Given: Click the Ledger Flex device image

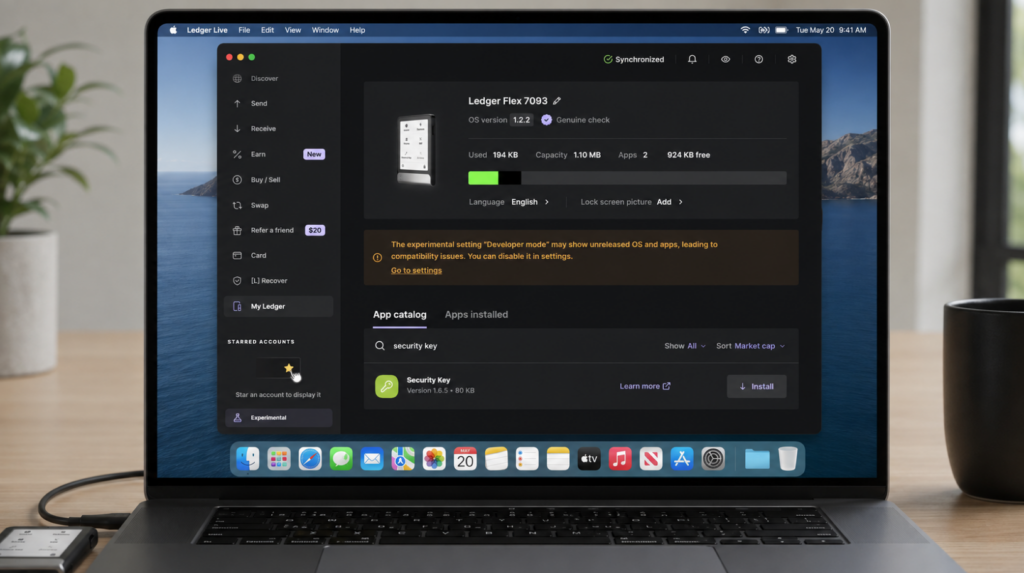Looking at the screenshot, I should 416,150.
